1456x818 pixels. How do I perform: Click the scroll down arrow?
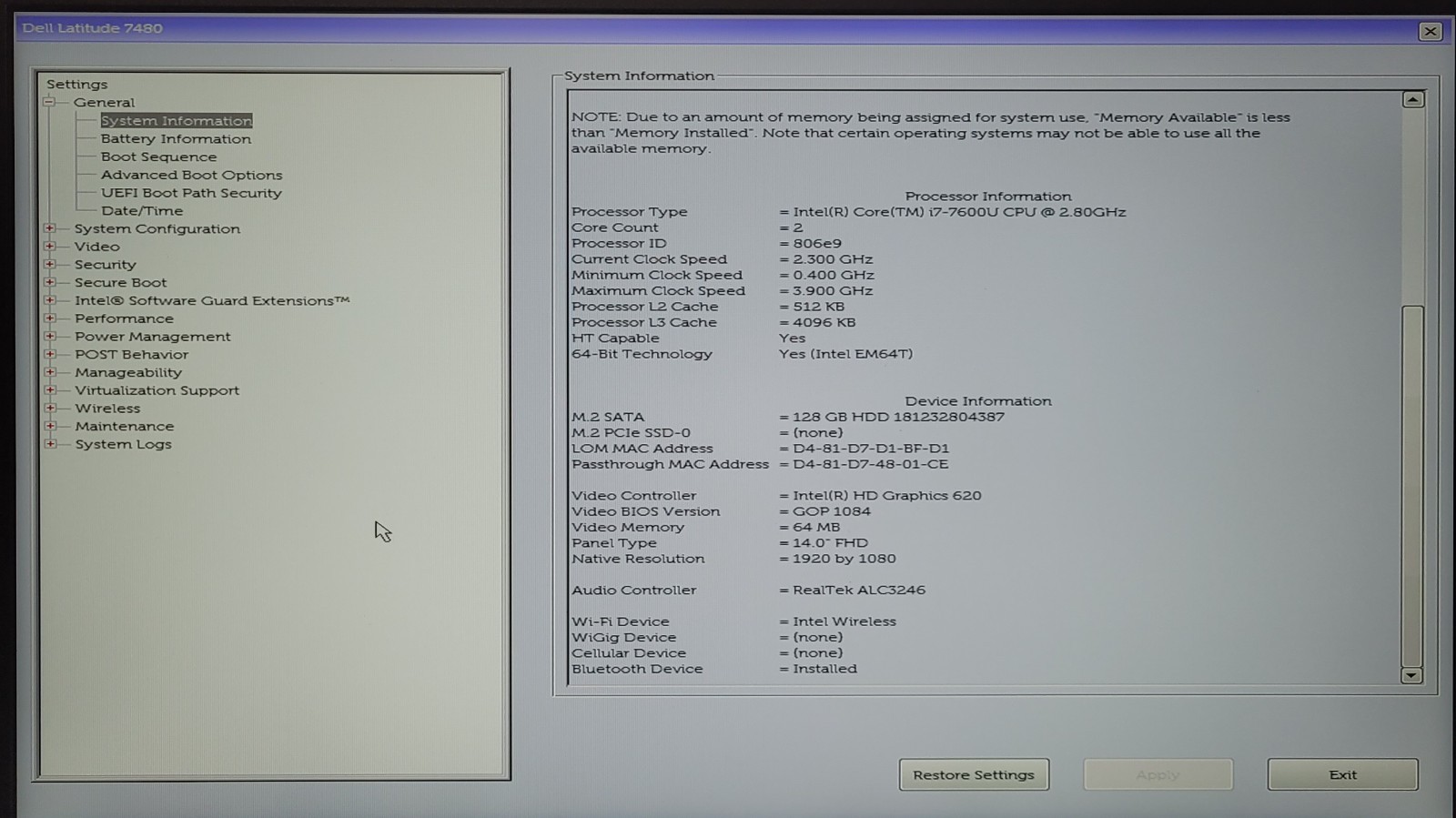[1411, 675]
